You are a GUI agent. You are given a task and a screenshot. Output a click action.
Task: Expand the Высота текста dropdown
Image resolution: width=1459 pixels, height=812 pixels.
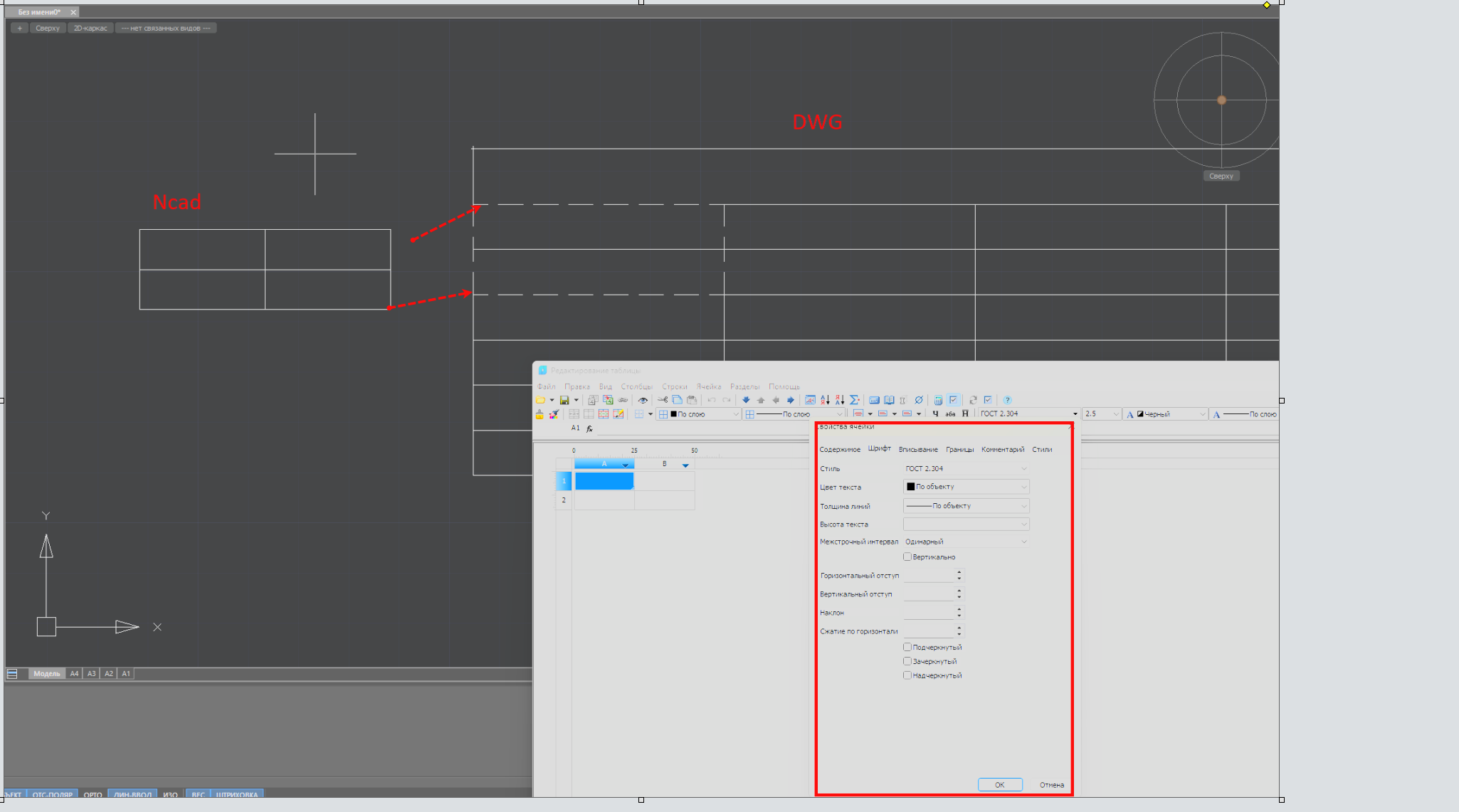[x=966, y=524]
